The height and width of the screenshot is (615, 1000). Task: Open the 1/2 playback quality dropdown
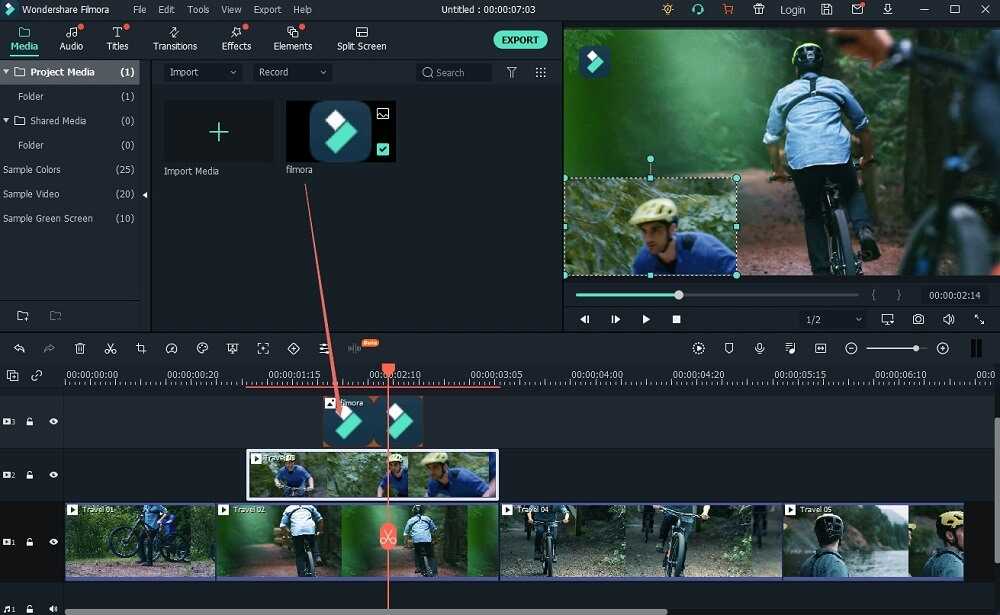tap(833, 319)
